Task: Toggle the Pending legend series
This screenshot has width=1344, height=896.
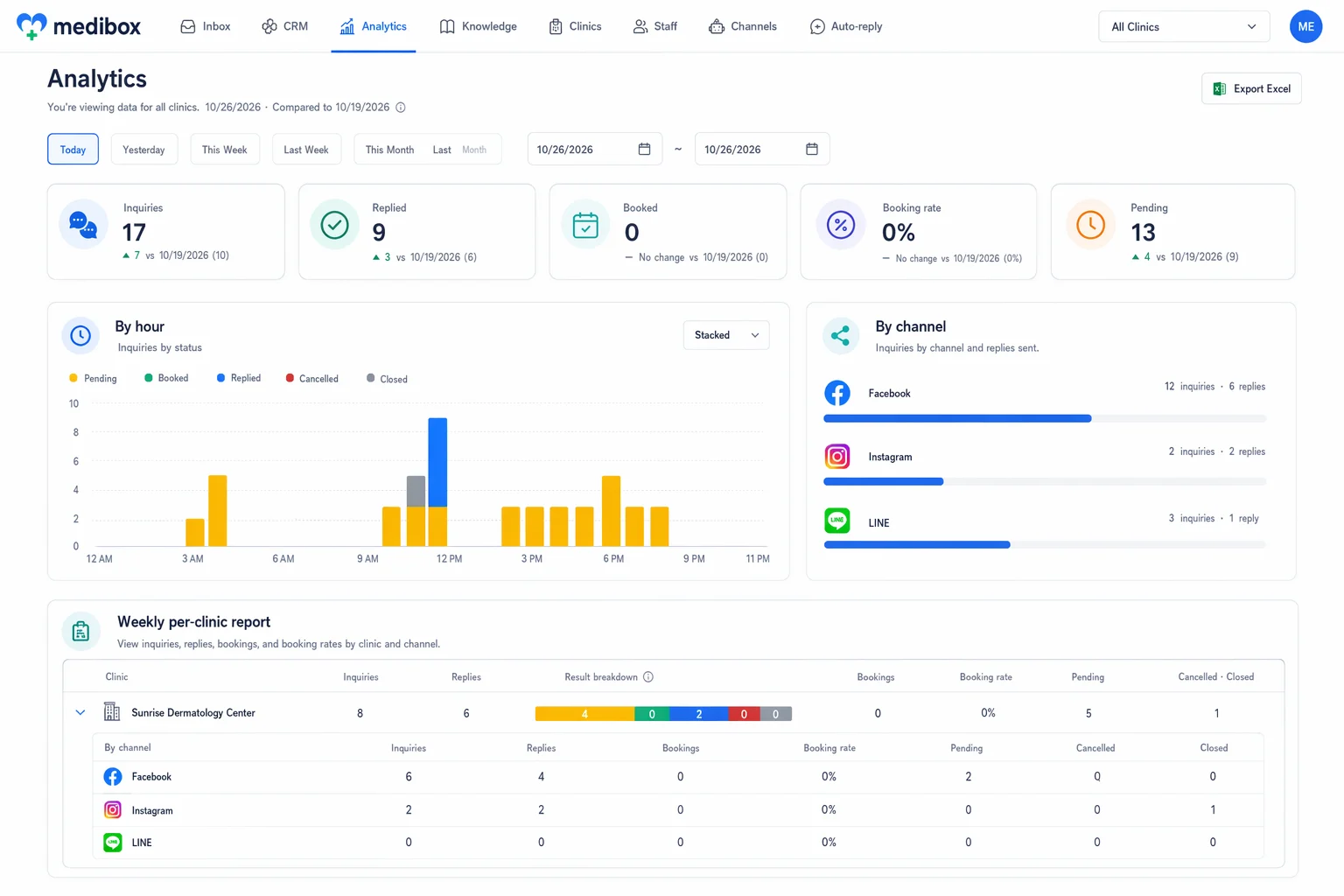Action: pos(93,378)
